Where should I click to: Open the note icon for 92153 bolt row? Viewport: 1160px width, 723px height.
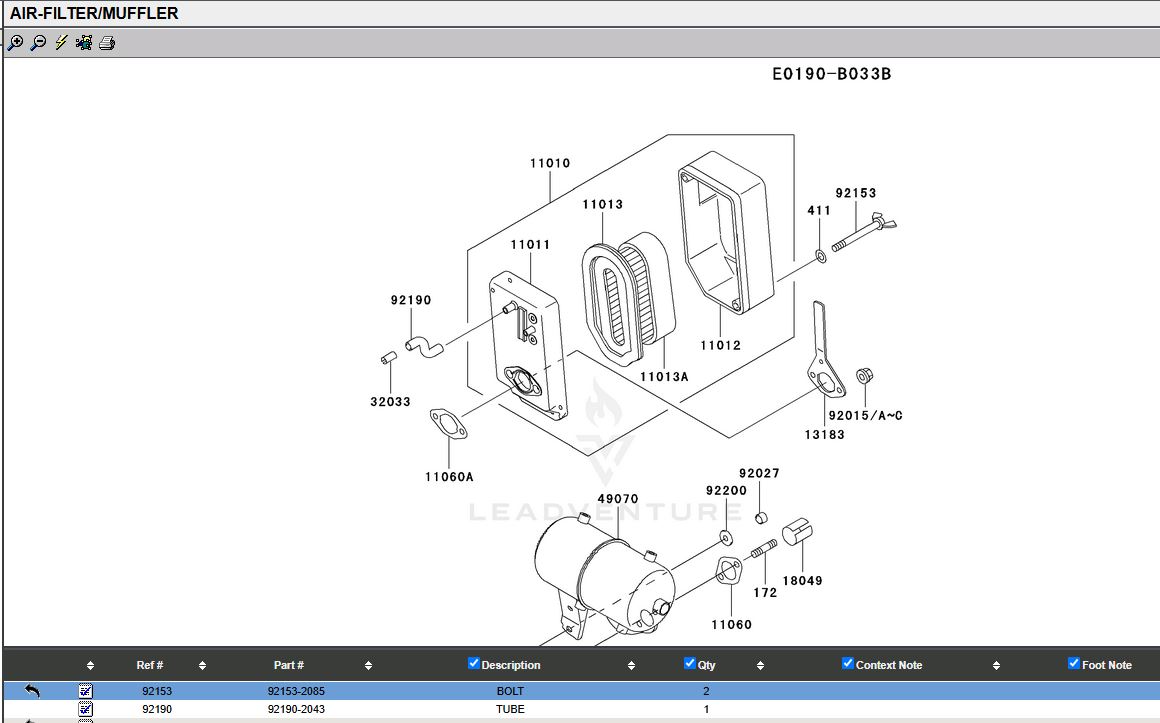(x=86, y=691)
